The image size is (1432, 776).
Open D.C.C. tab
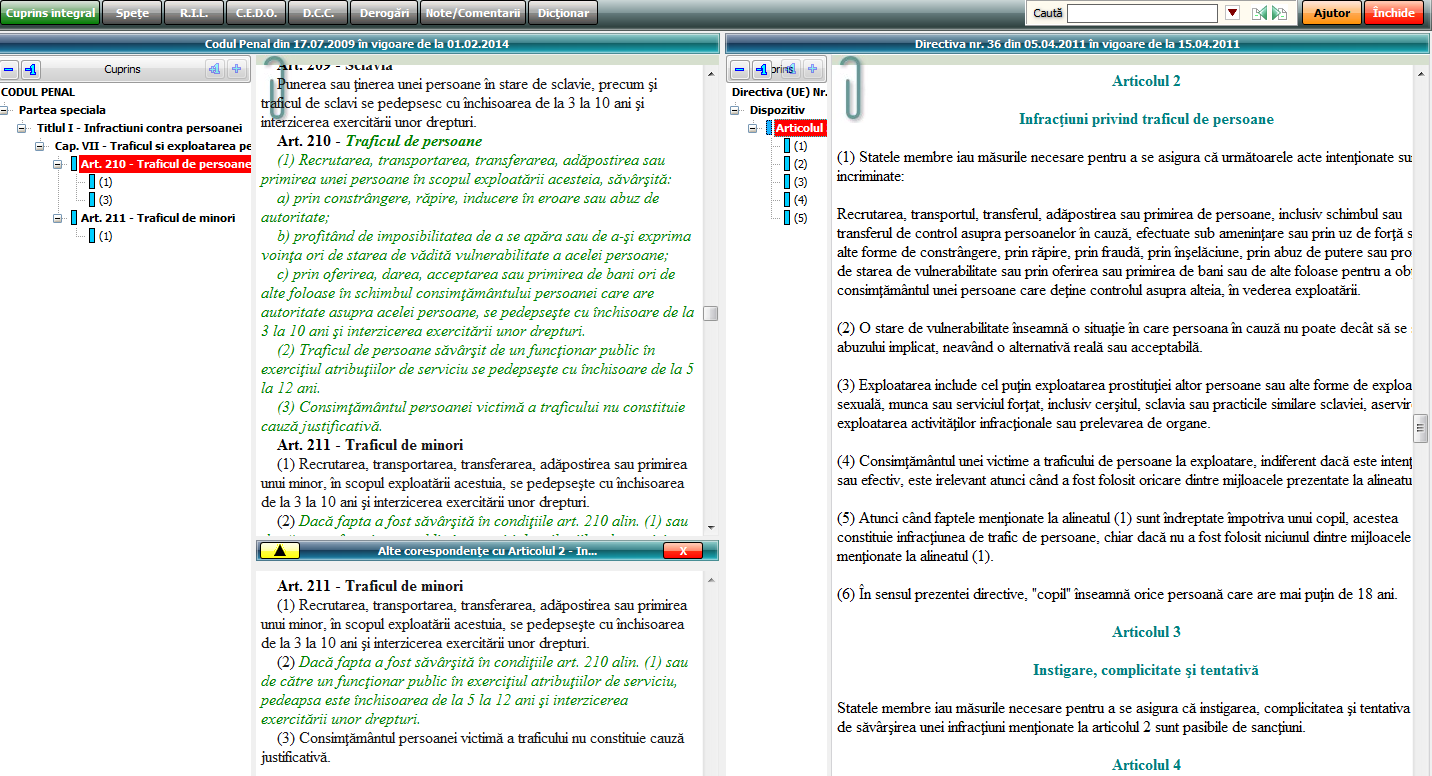pos(317,13)
